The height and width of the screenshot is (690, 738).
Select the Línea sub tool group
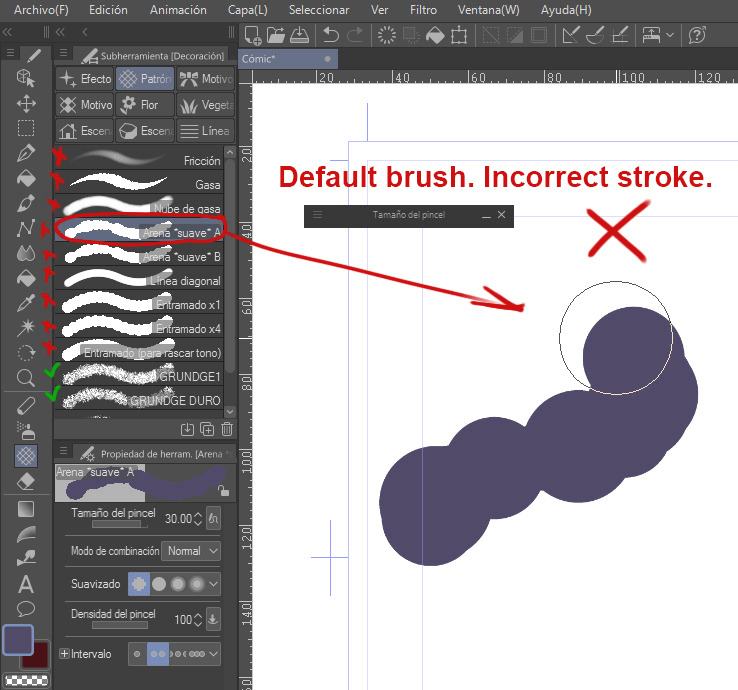click(205, 131)
